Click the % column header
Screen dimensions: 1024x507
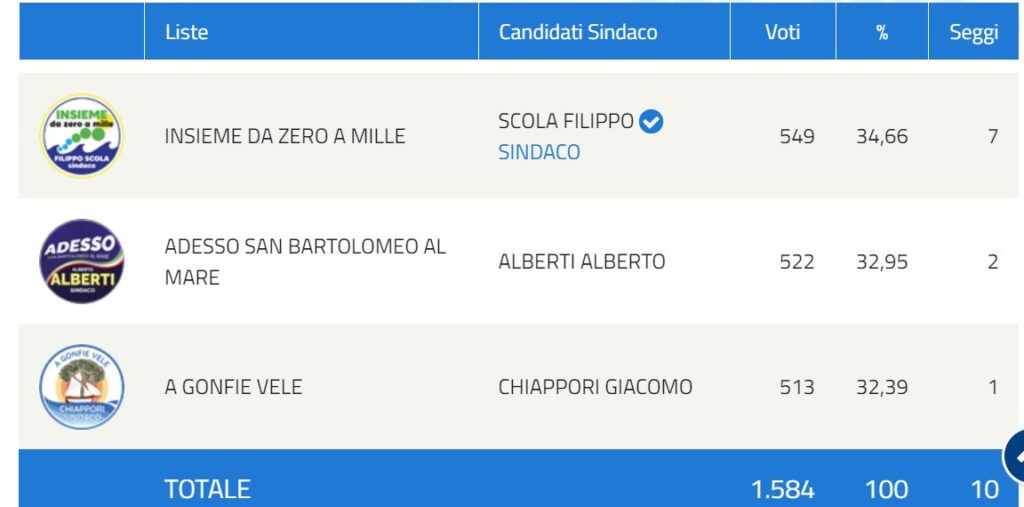pyautogui.click(x=881, y=32)
